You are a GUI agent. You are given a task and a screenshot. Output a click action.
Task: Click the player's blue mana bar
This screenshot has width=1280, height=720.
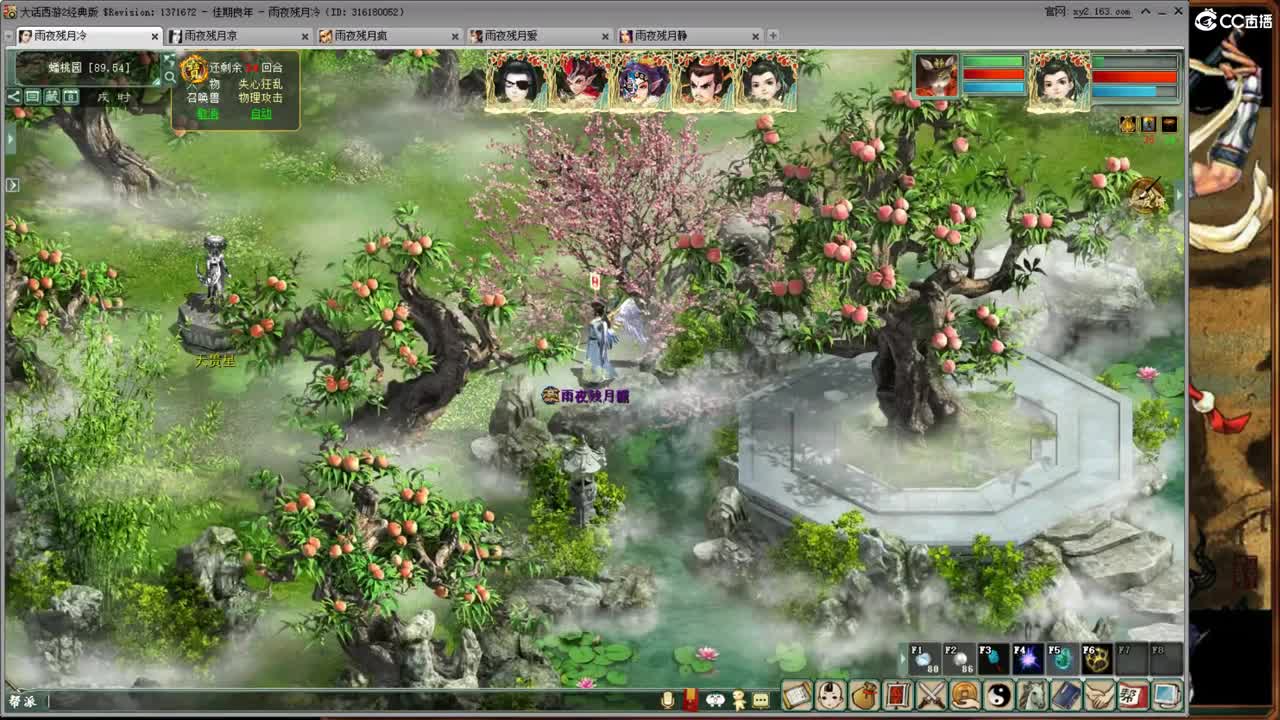1134,91
